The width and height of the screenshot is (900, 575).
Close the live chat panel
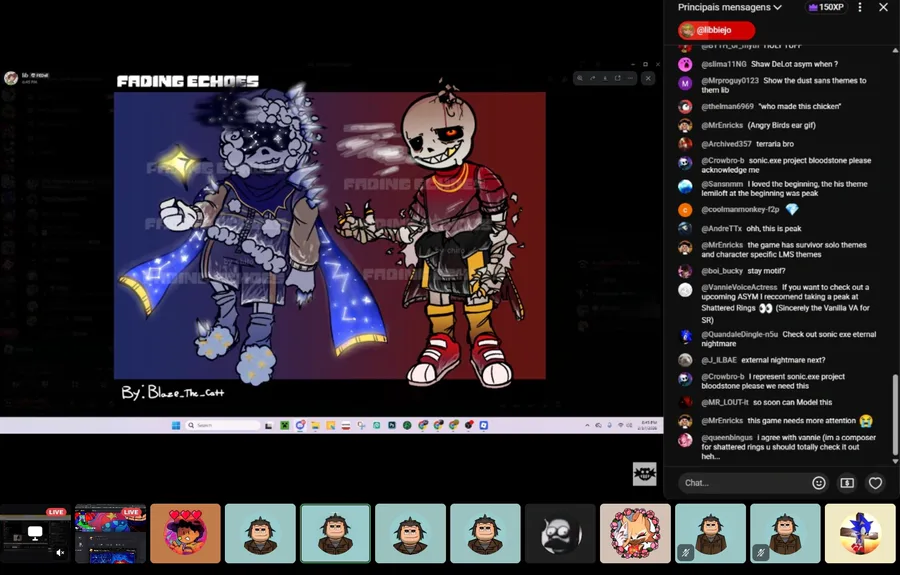pos(883,7)
